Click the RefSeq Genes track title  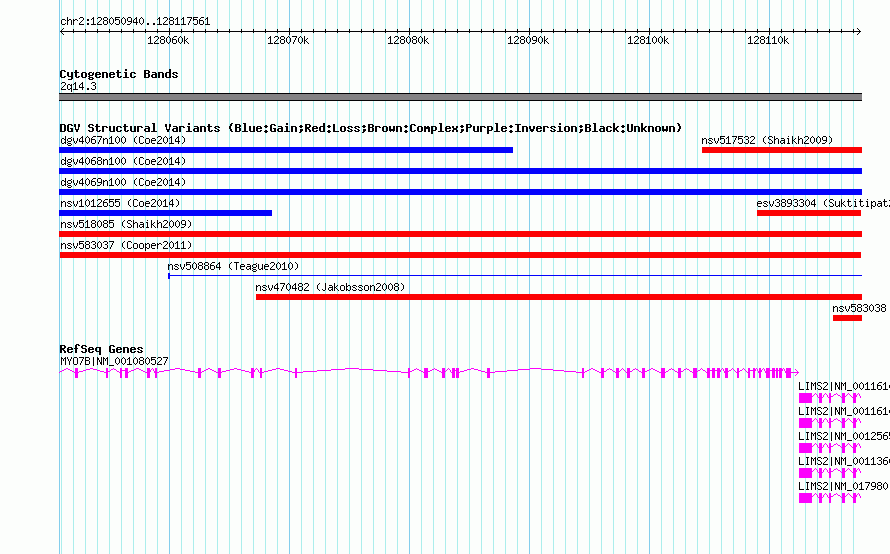point(102,349)
